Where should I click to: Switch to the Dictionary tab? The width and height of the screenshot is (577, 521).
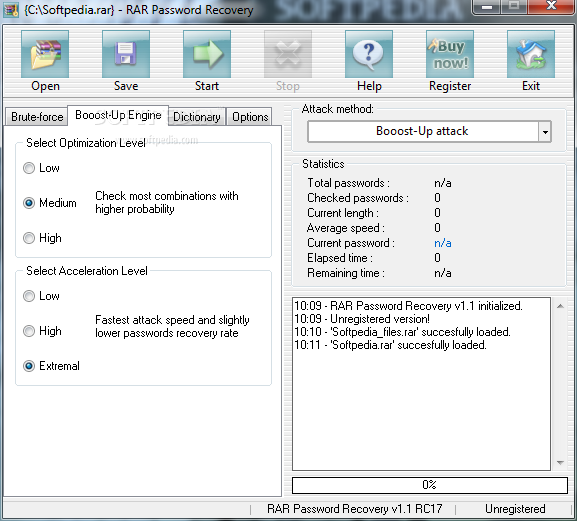click(197, 117)
